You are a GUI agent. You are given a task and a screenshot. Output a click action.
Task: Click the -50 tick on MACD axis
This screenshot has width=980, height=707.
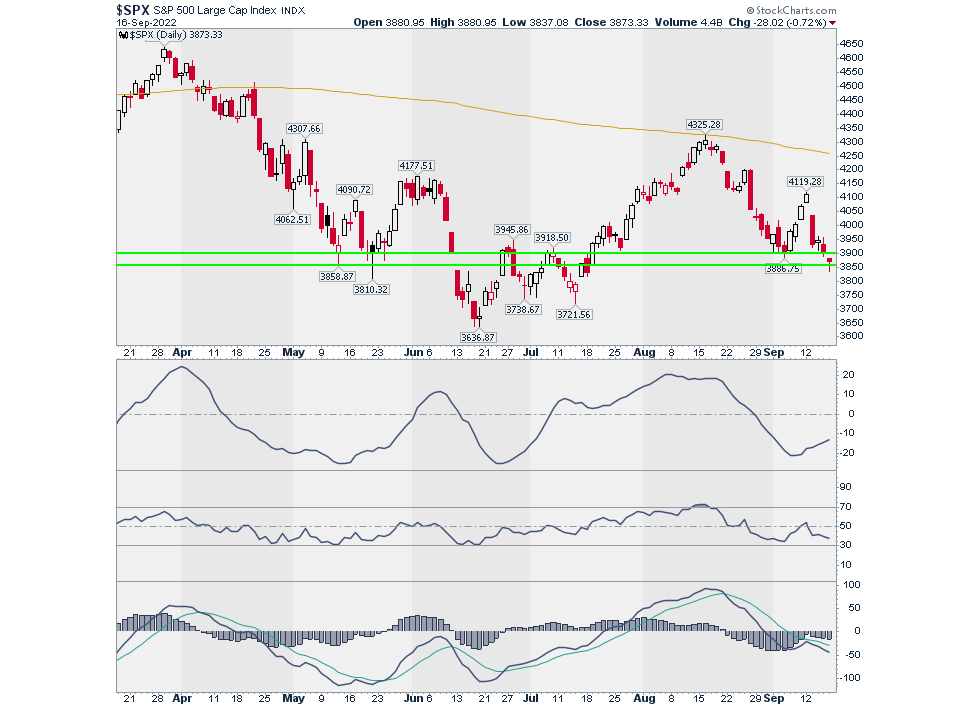(x=849, y=655)
